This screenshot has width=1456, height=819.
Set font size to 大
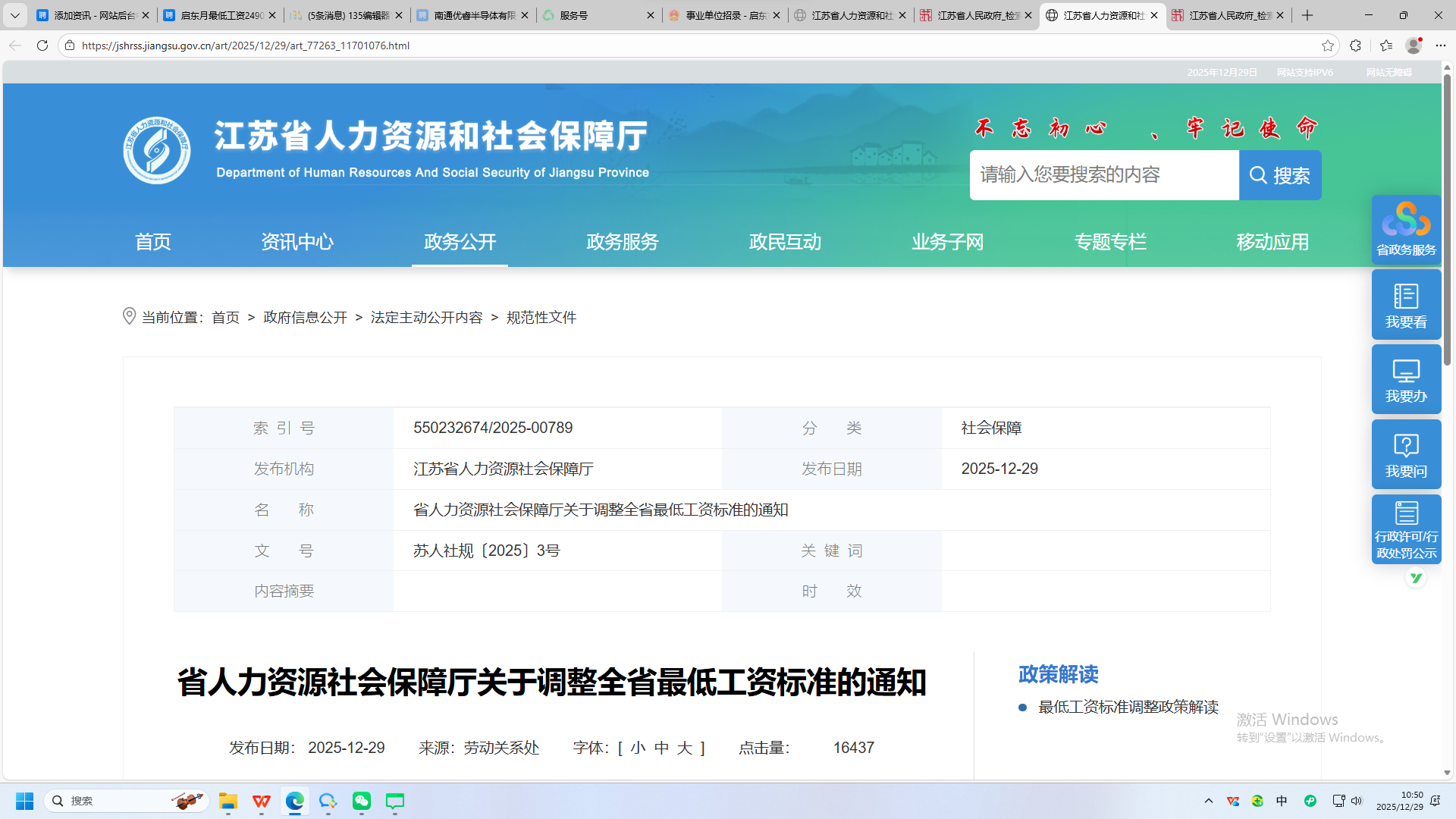pyautogui.click(x=685, y=748)
